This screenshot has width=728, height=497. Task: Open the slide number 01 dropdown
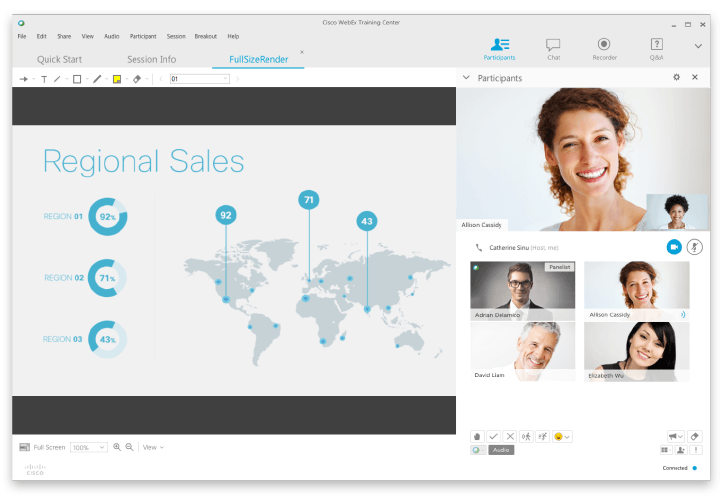tap(200, 79)
